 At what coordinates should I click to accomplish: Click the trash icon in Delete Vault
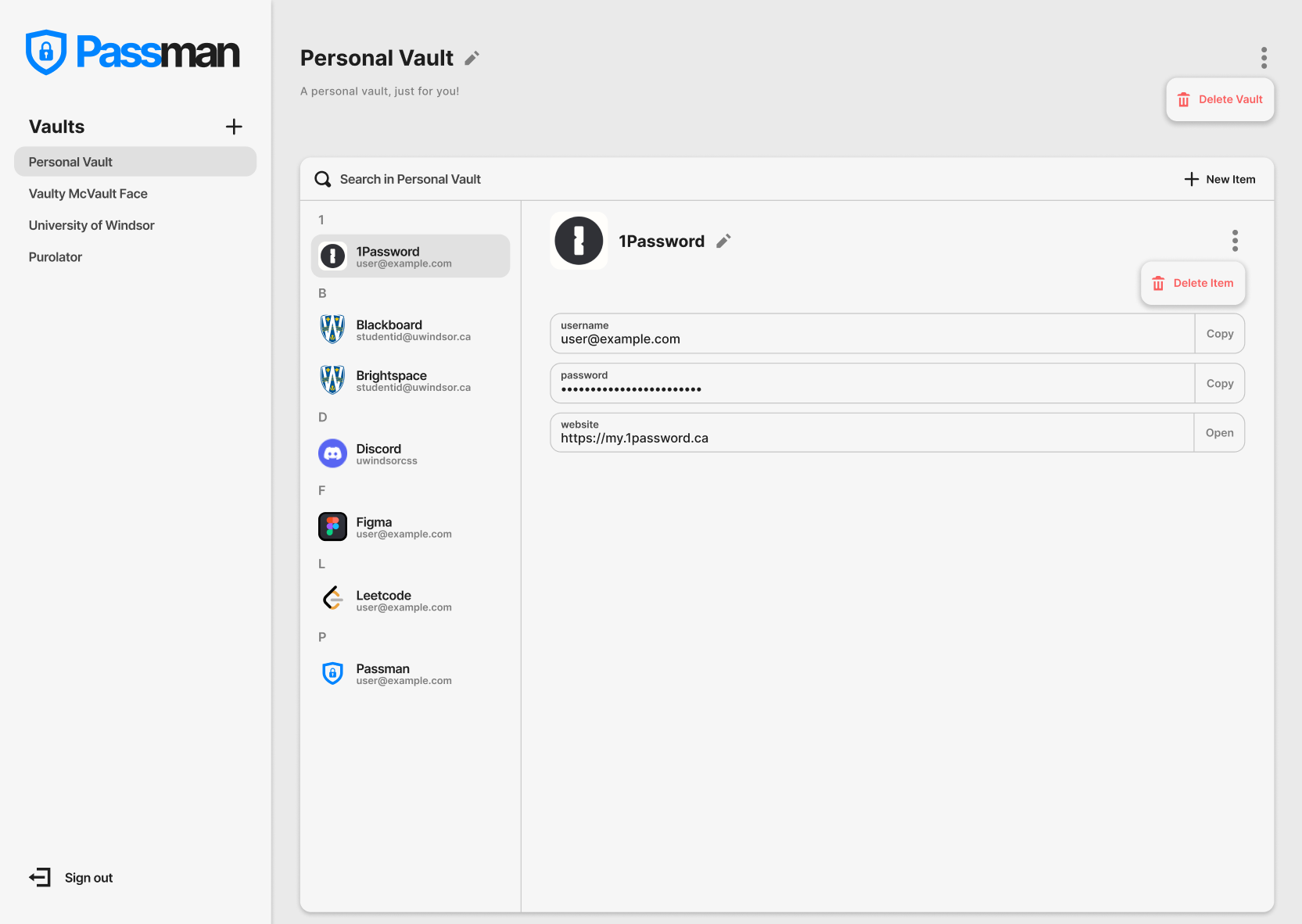click(1184, 99)
